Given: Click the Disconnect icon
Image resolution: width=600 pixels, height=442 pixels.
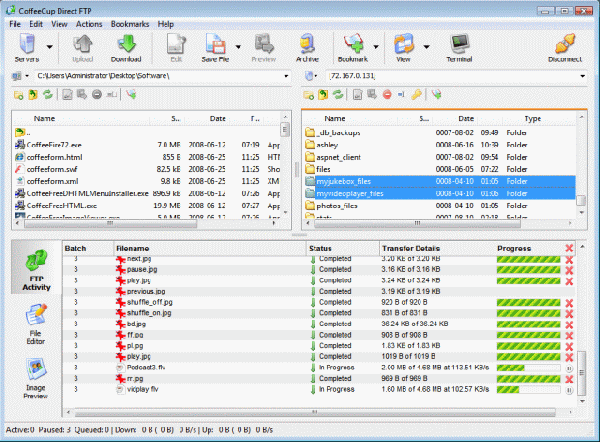Looking at the screenshot, I should tap(566, 46).
